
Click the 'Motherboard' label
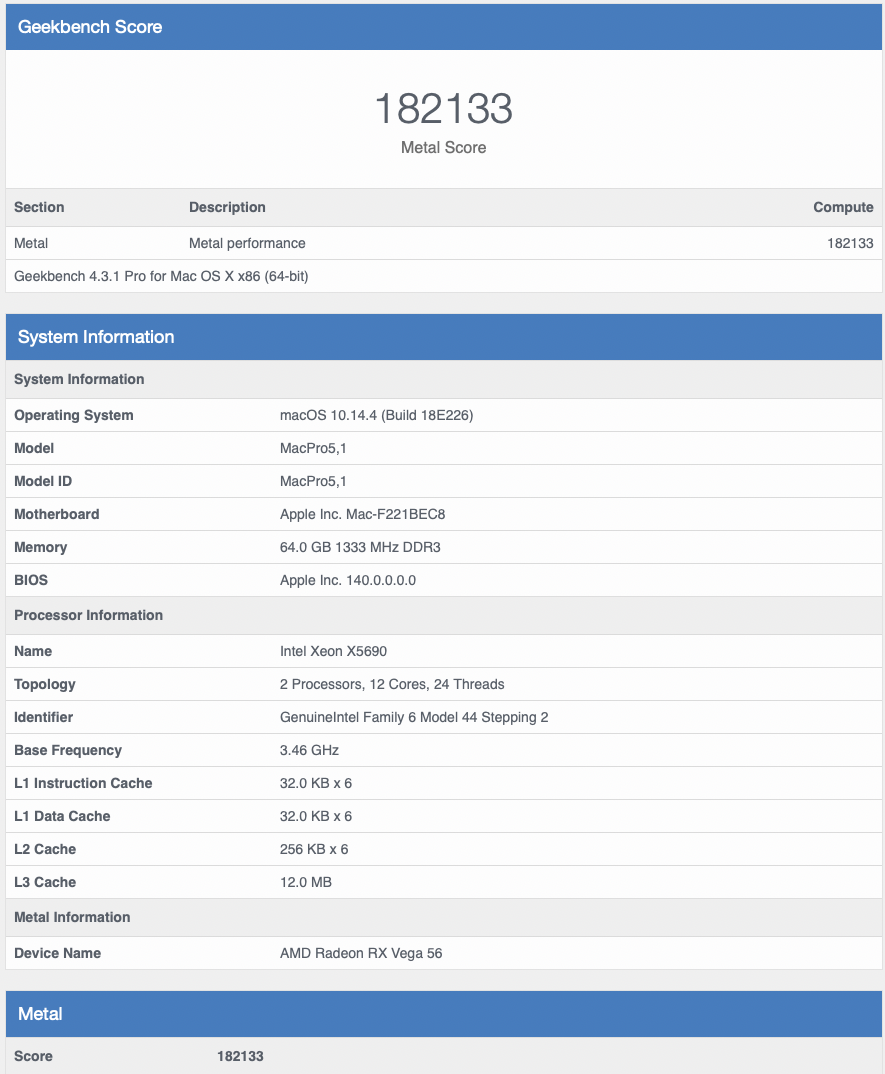pyautogui.click(x=57, y=514)
